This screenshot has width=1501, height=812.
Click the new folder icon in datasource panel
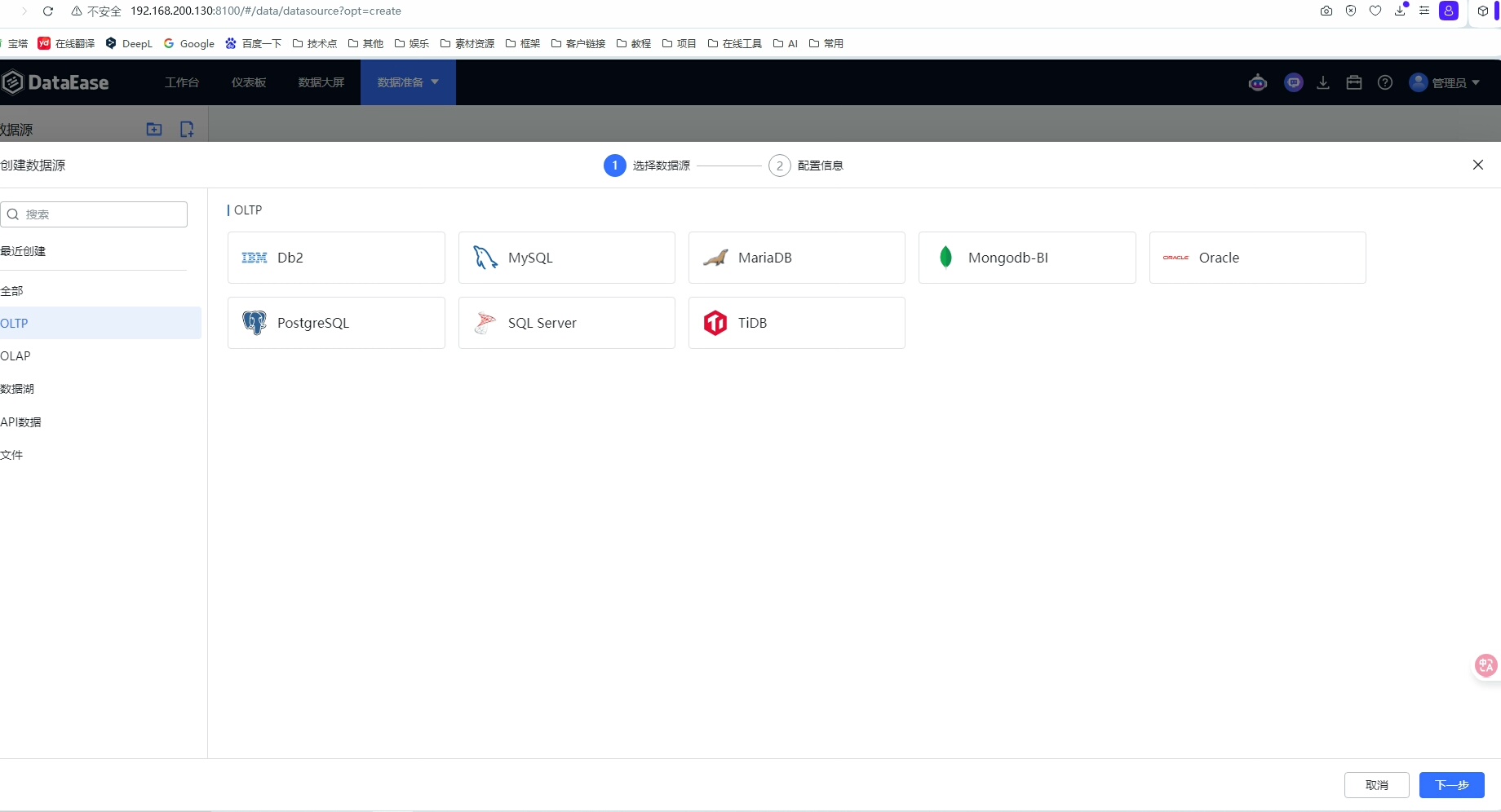pos(154,129)
